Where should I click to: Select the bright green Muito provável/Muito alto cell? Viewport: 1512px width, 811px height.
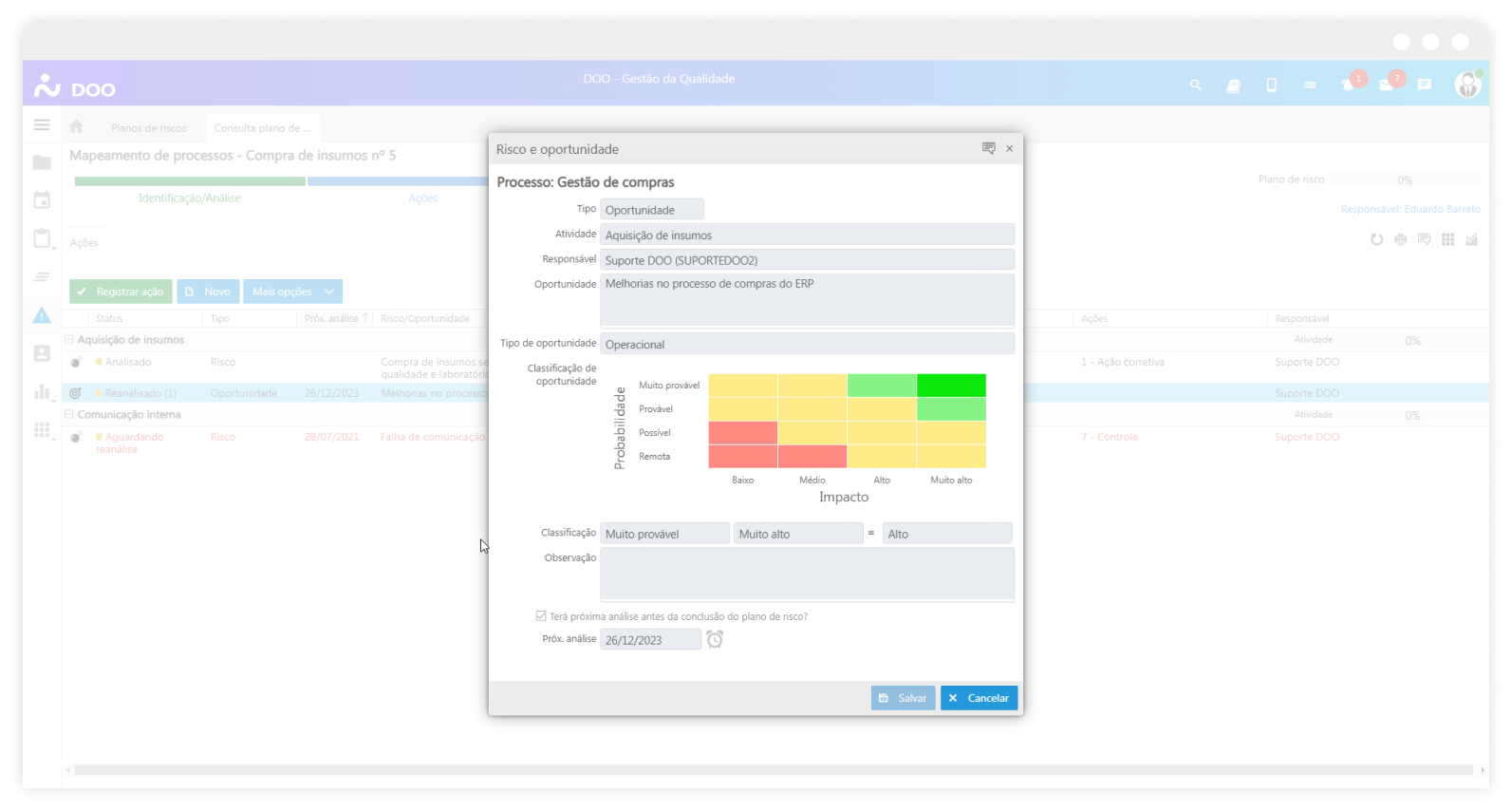[x=951, y=385]
